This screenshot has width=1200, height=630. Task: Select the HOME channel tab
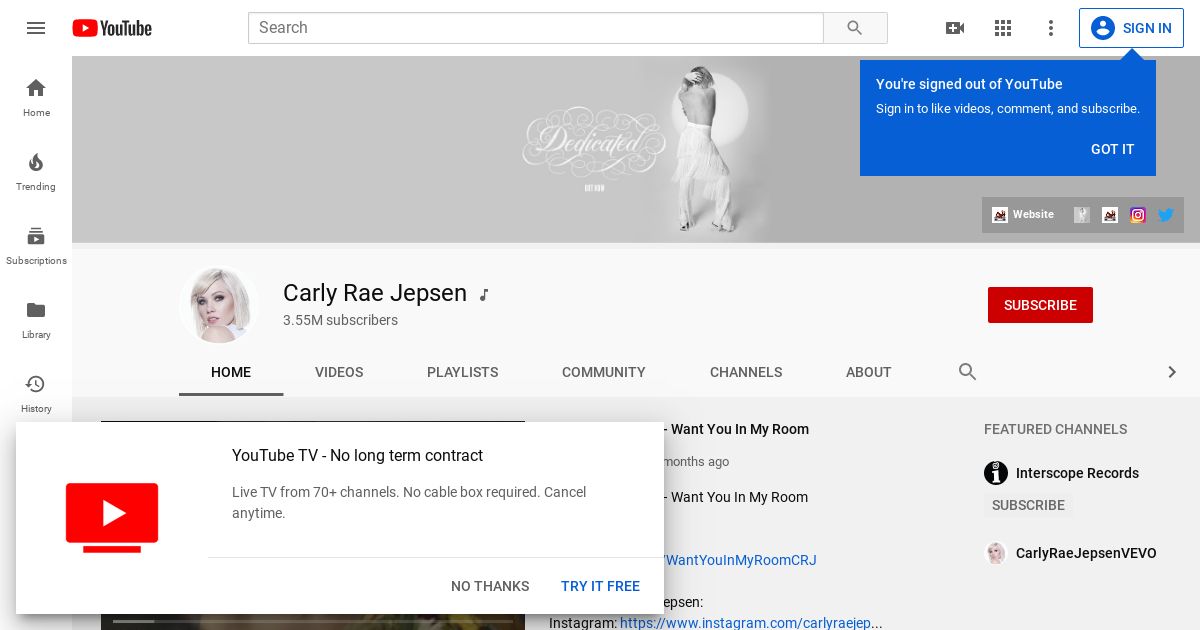tap(231, 372)
